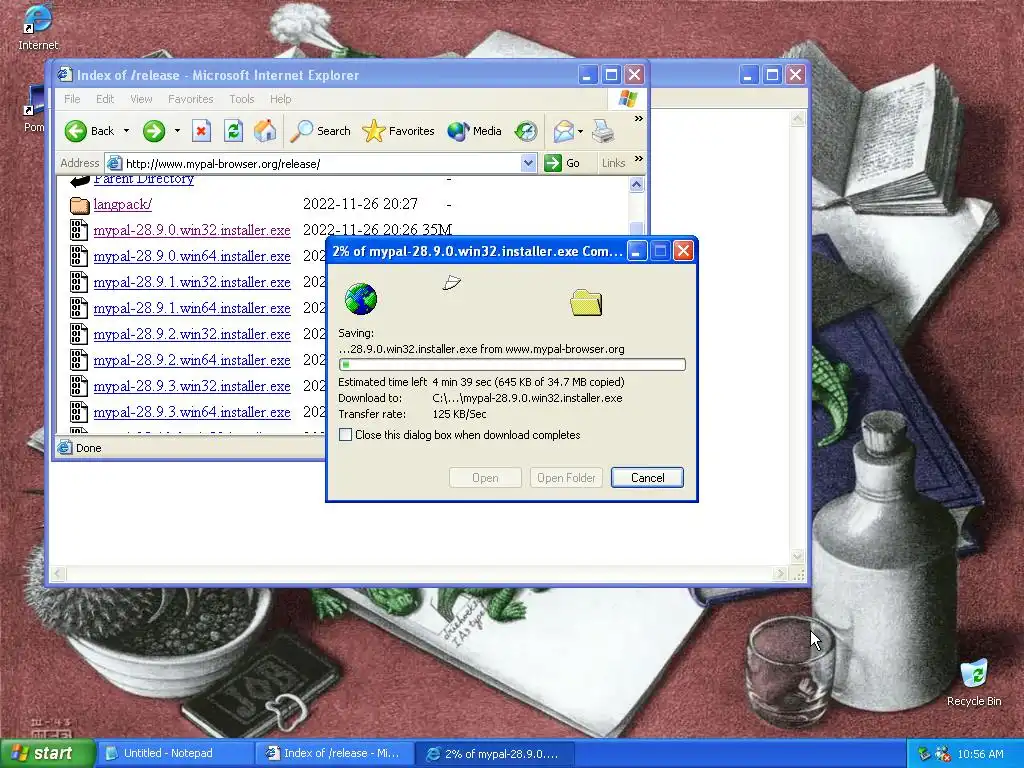
Task: Click the 2% of mypal taskbar button
Action: [495, 753]
